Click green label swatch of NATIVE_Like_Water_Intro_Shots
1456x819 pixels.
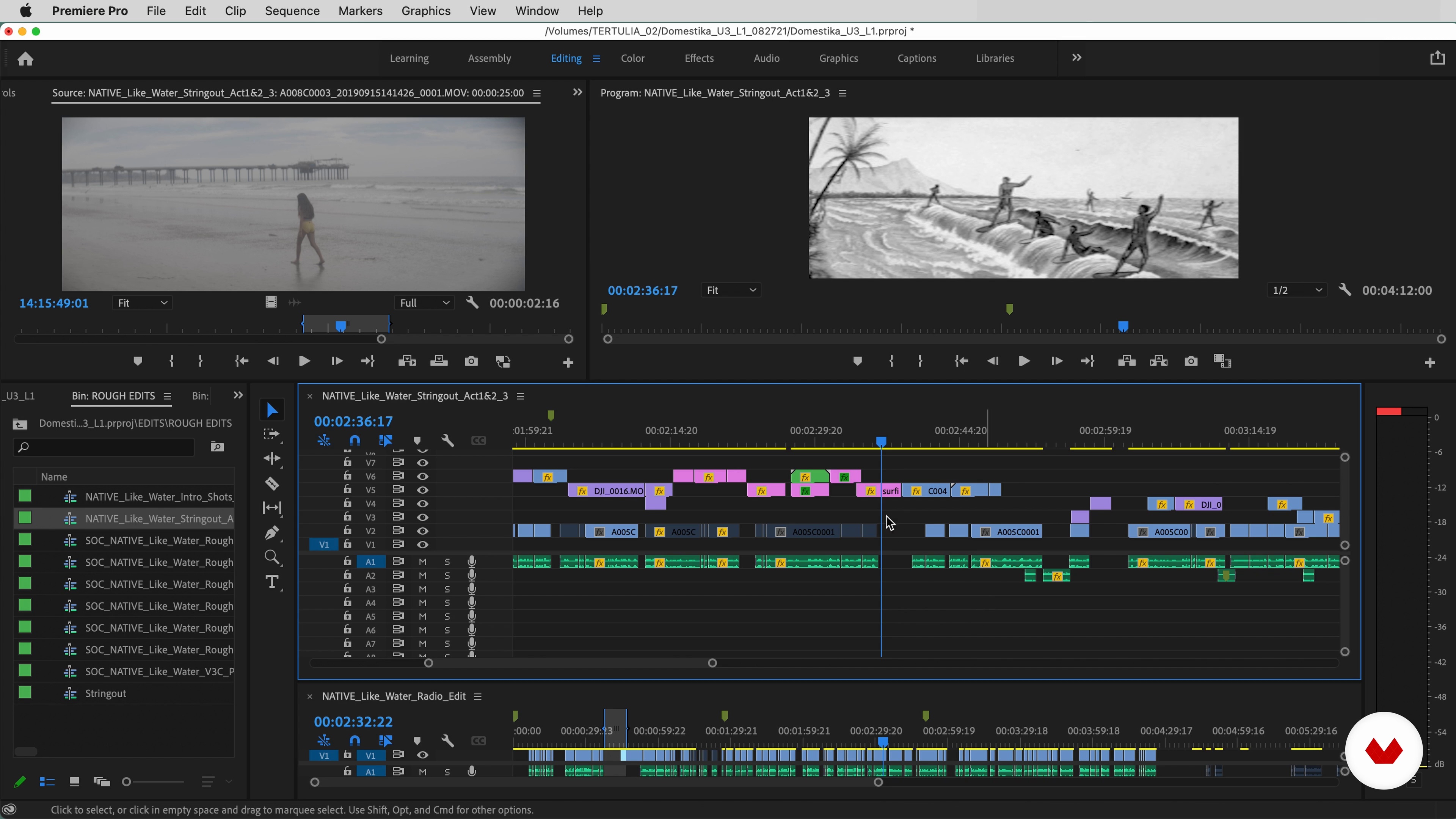click(25, 496)
